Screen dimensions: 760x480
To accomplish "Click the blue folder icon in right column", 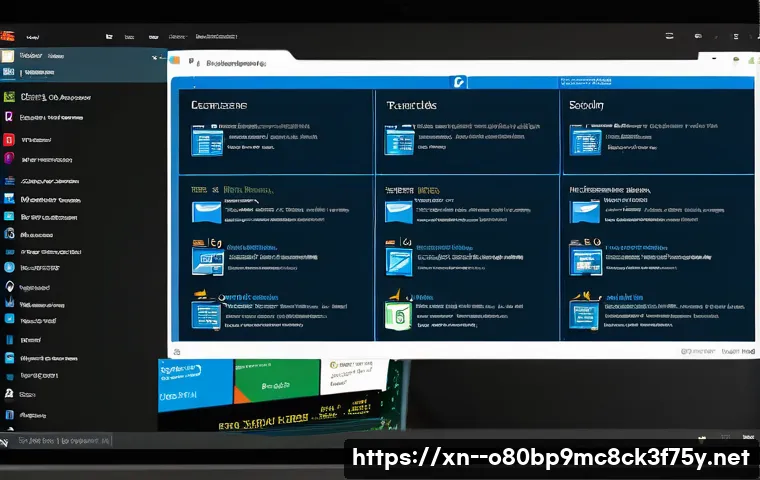I will click(x=585, y=212).
